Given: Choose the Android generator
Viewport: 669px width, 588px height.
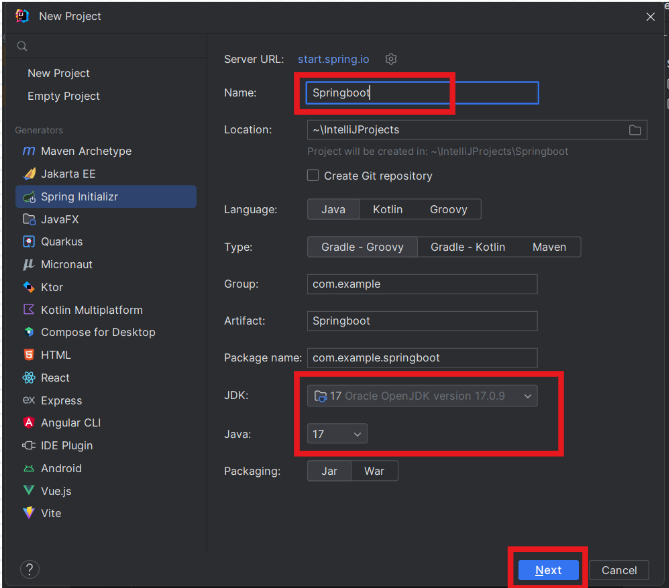Looking at the screenshot, I should click(106, 468).
